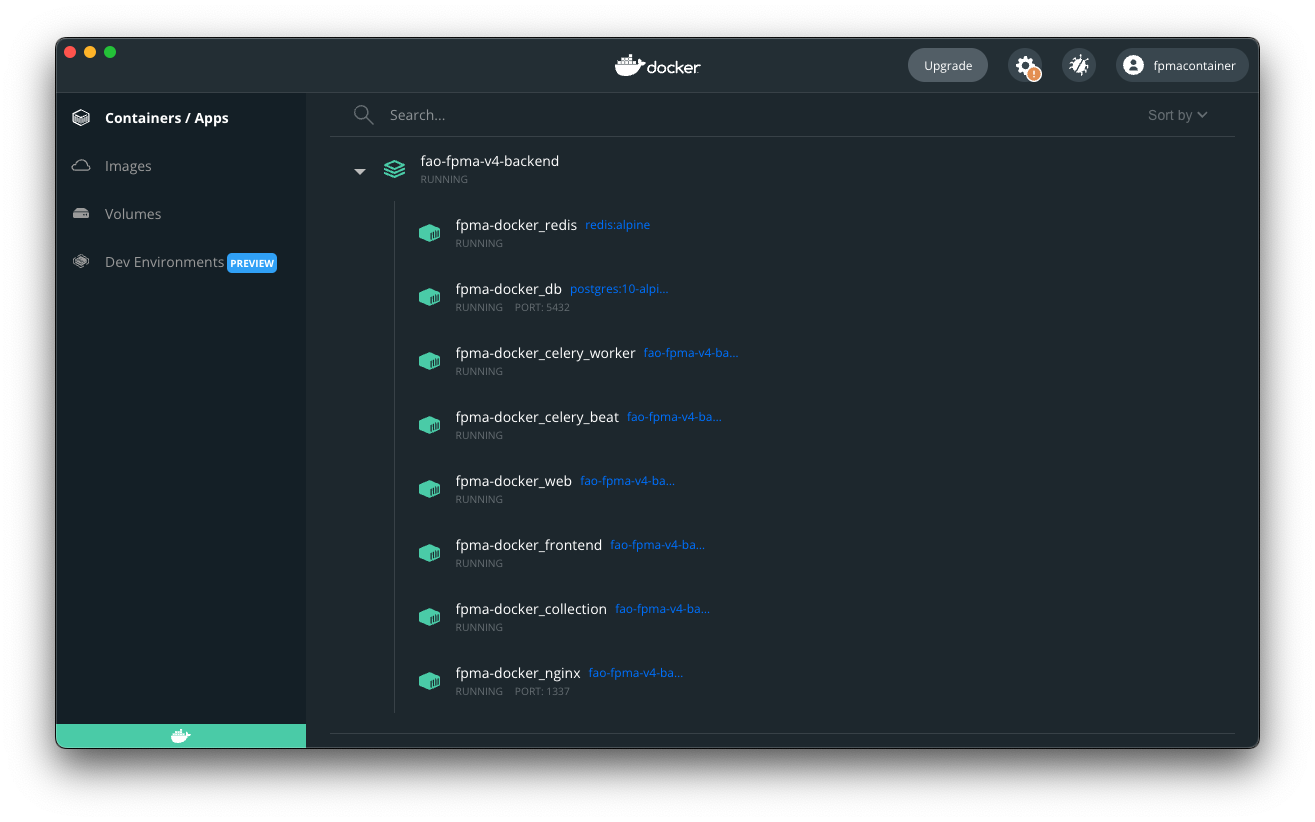This screenshot has height=822, width=1315.
Task: Select the fao-fpma-v4-backend app name
Action: pyautogui.click(x=490, y=161)
